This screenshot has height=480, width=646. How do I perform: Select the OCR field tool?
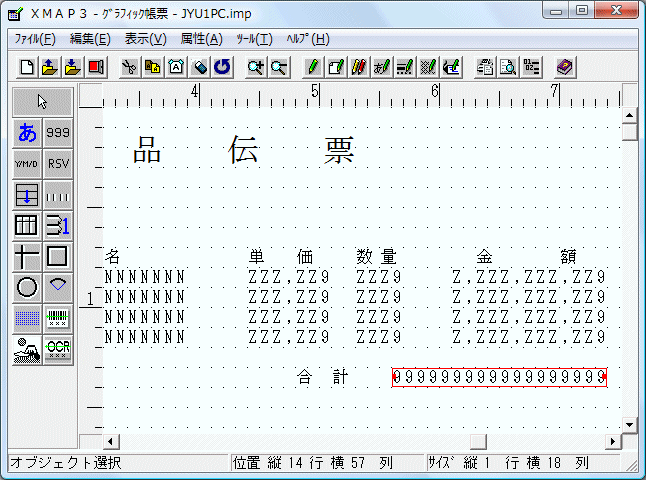coord(58,350)
